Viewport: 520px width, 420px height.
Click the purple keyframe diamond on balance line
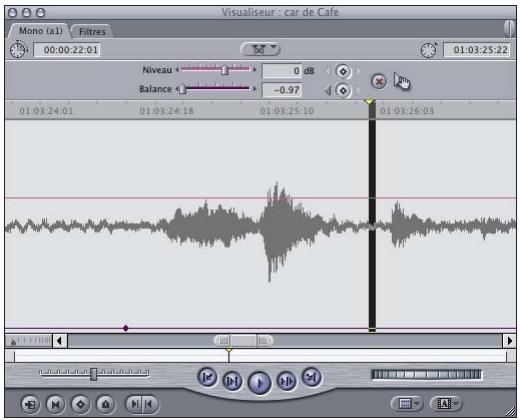click(126, 328)
